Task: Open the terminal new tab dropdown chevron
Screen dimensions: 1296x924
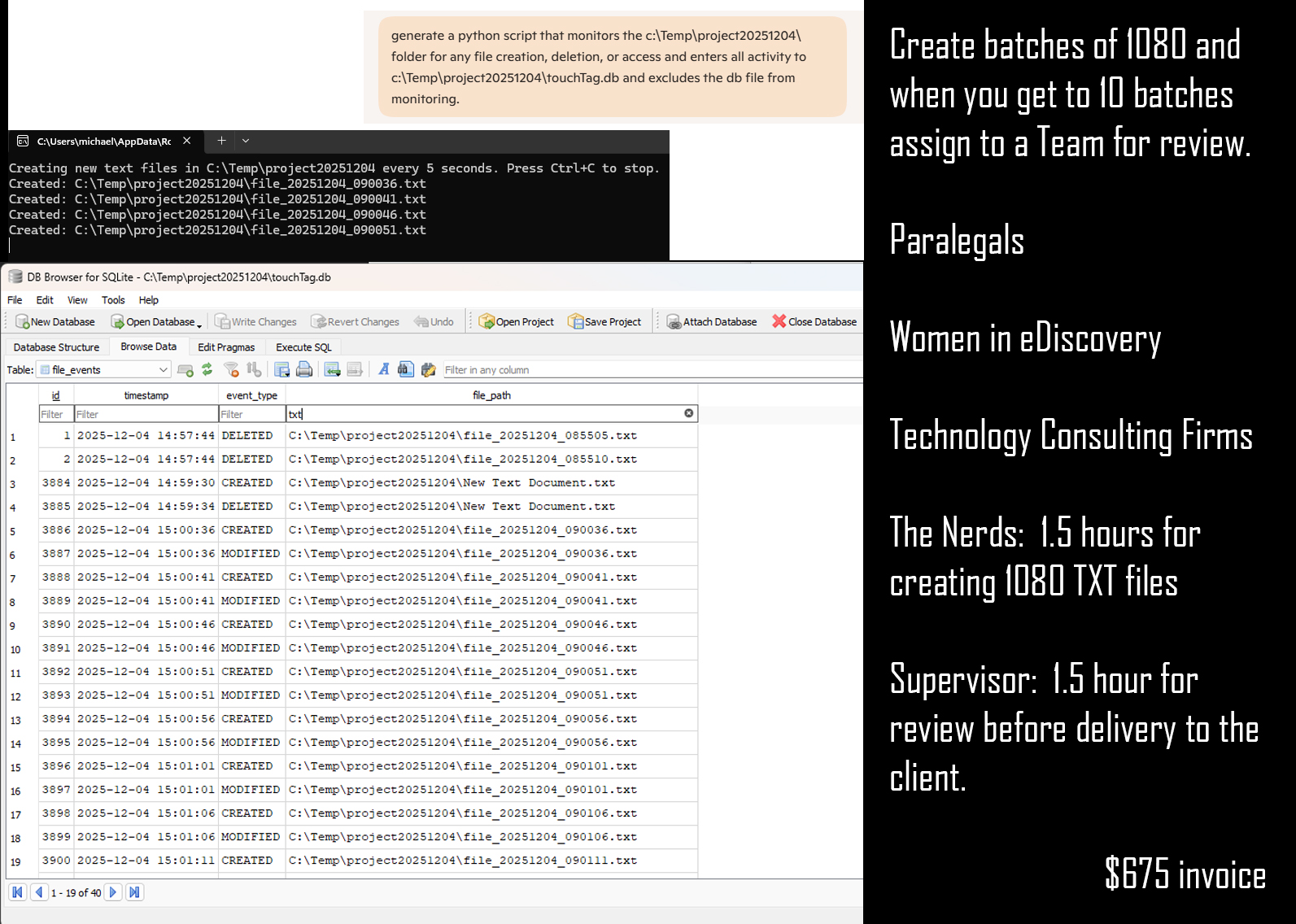Action: [246, 141]
